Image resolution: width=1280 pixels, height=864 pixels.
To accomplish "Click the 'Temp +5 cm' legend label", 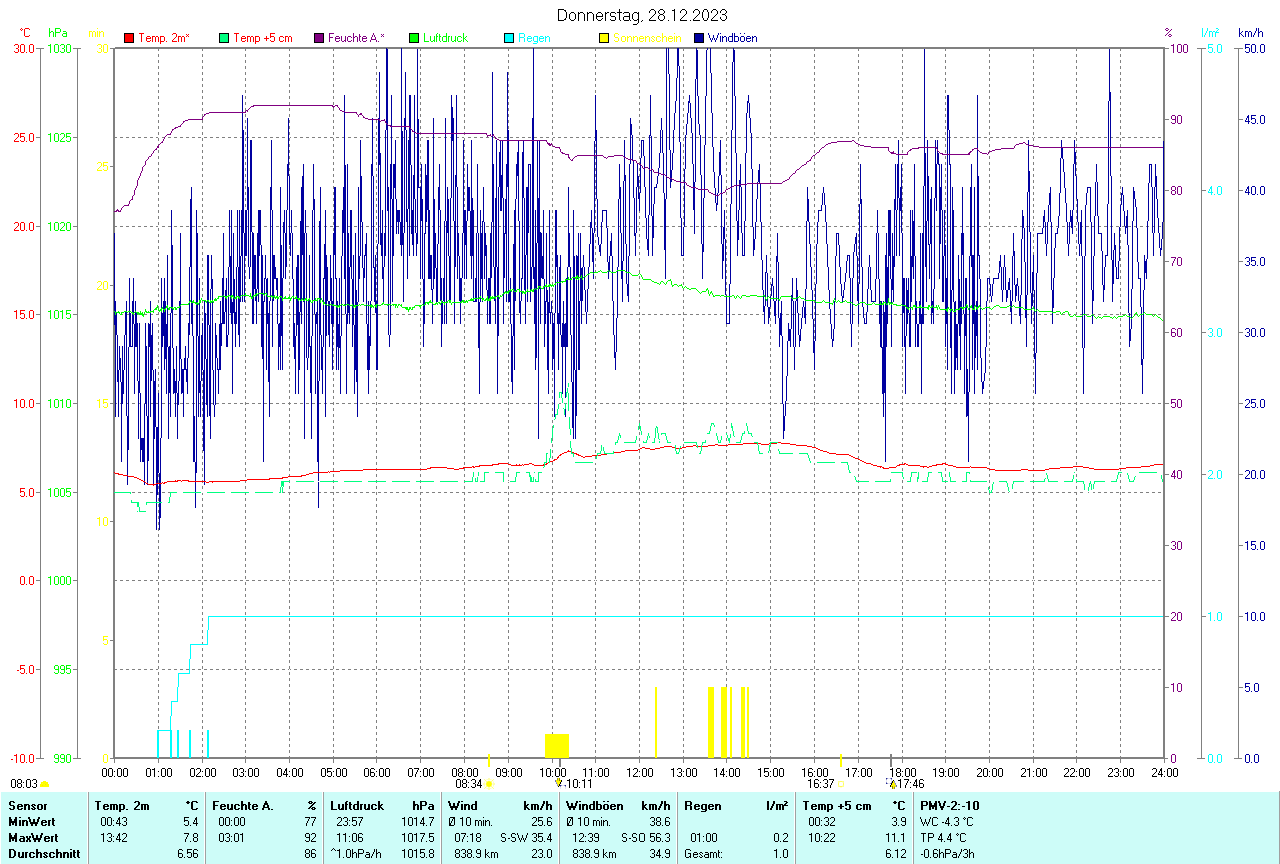I will tap(263, 38).
